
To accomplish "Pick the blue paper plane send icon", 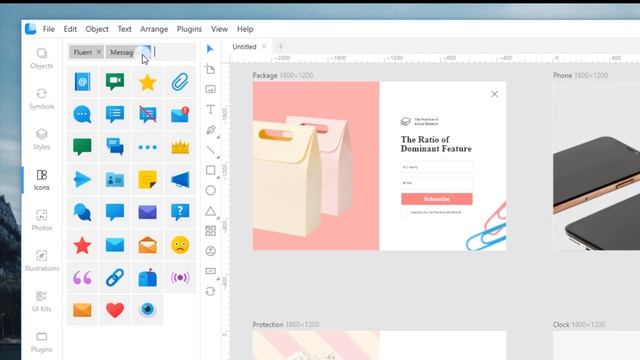I will point(82,180).
